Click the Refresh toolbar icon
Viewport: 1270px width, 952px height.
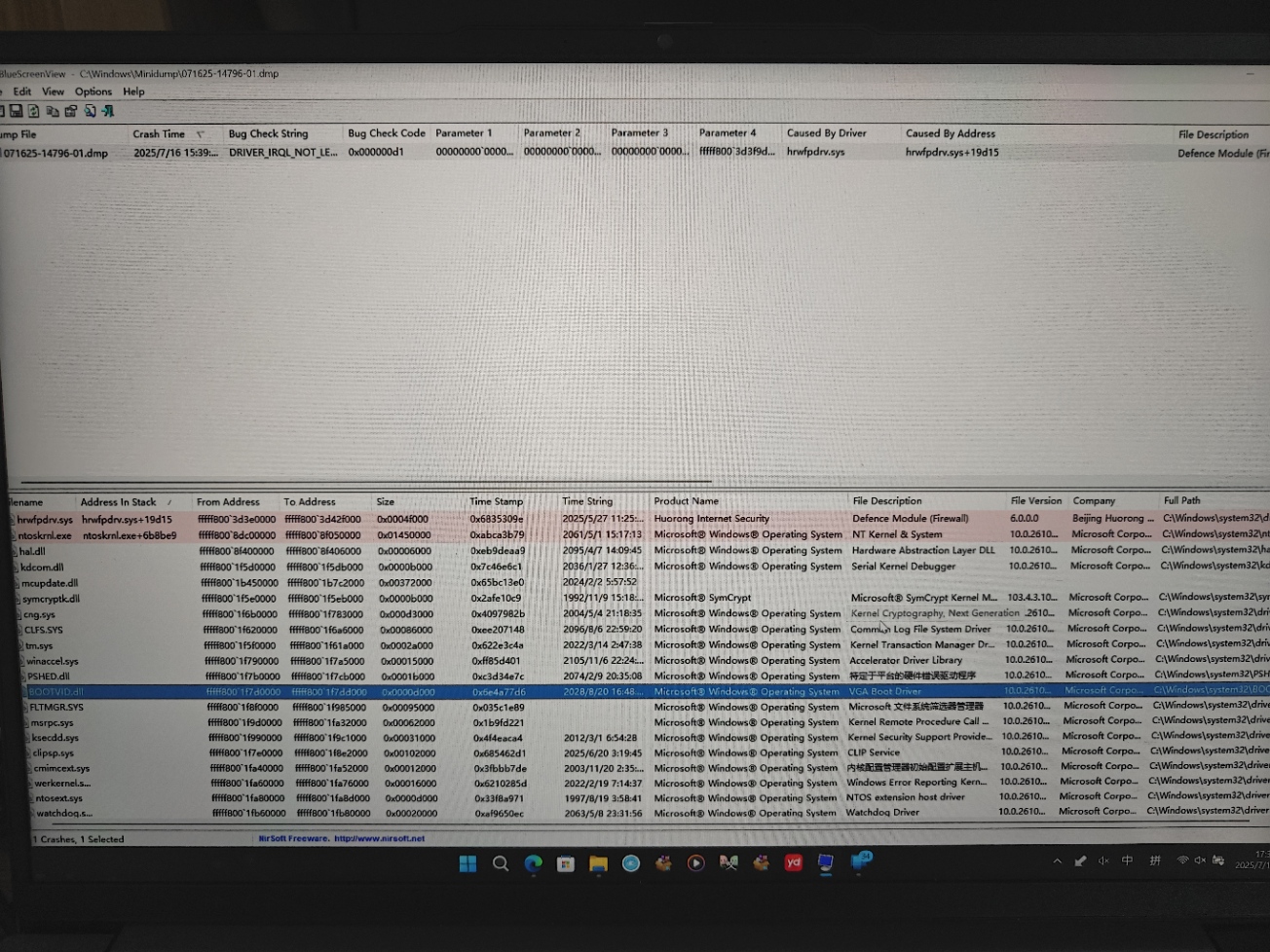click(34, 111)
